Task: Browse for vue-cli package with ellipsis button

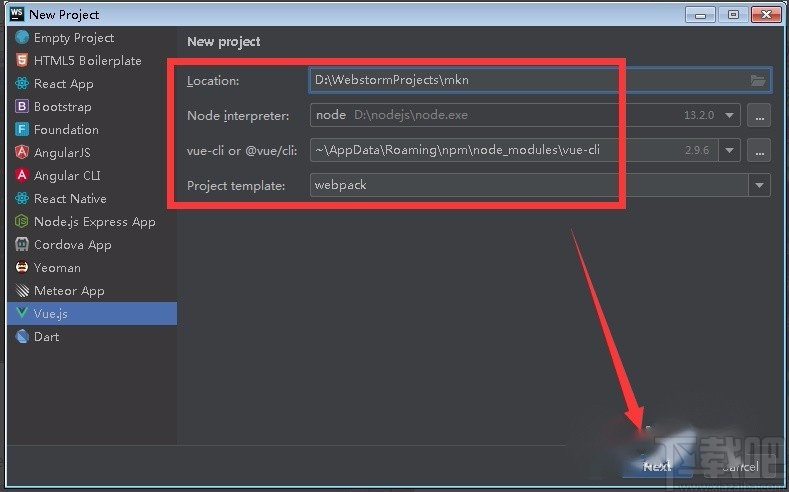Action: tap(759, 150)
